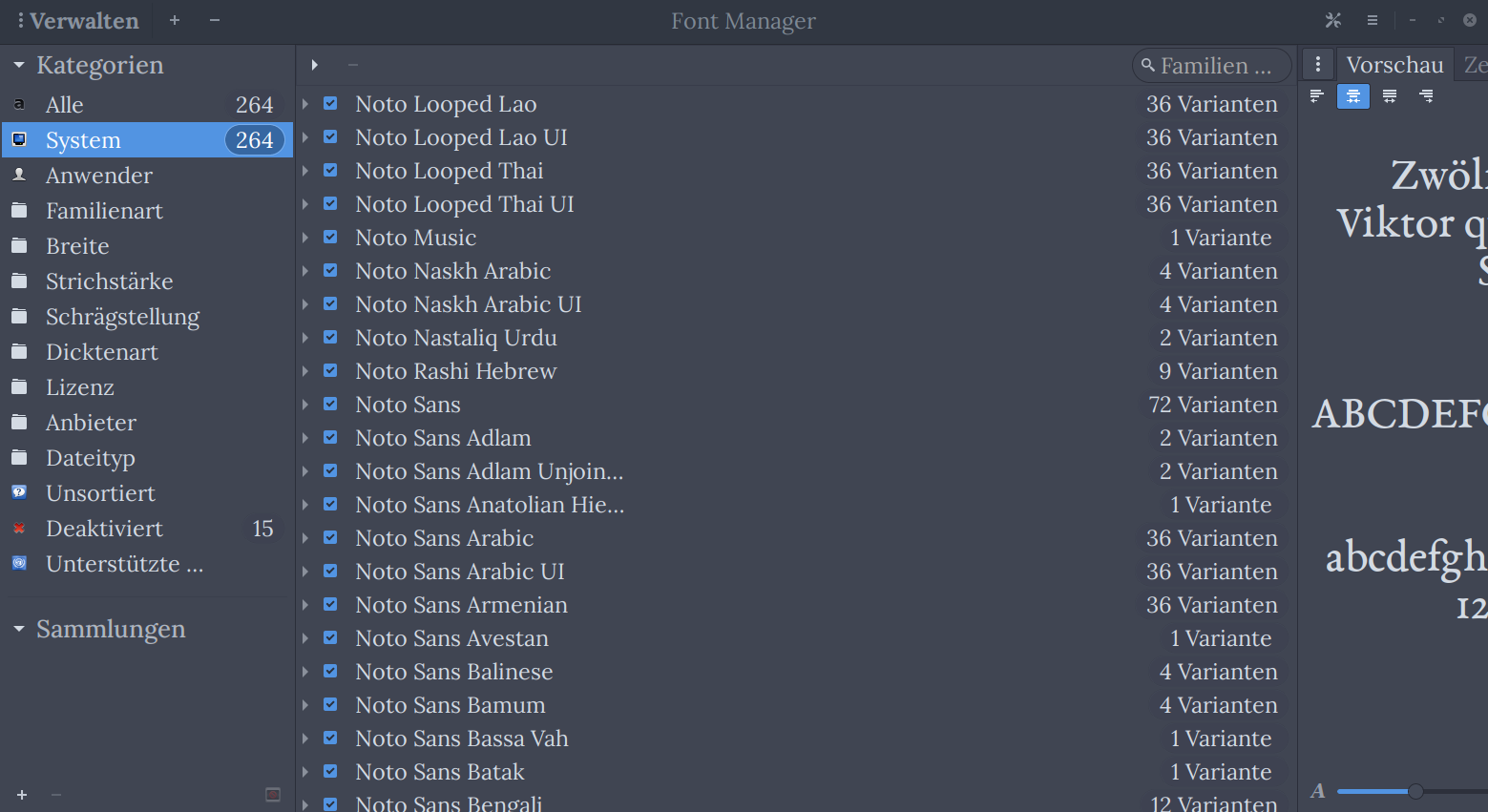
Task: Click the Familien search field
Action: [1211, 65]
